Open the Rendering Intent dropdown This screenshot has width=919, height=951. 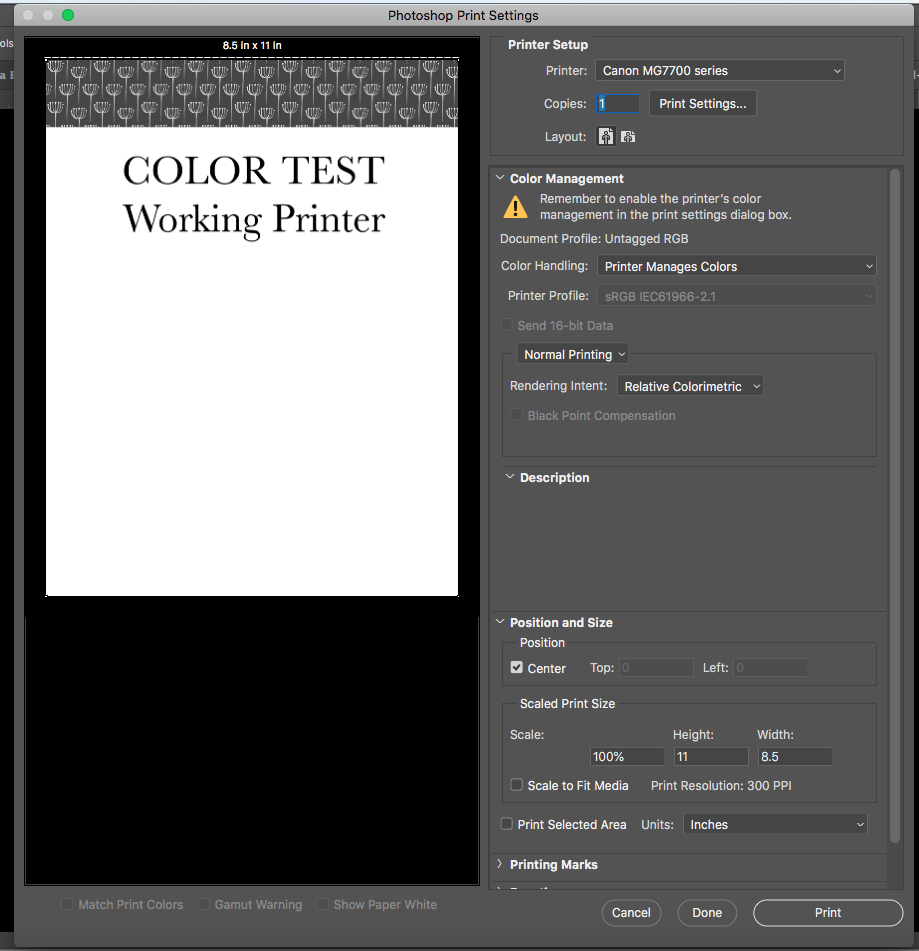click(690, 385)
